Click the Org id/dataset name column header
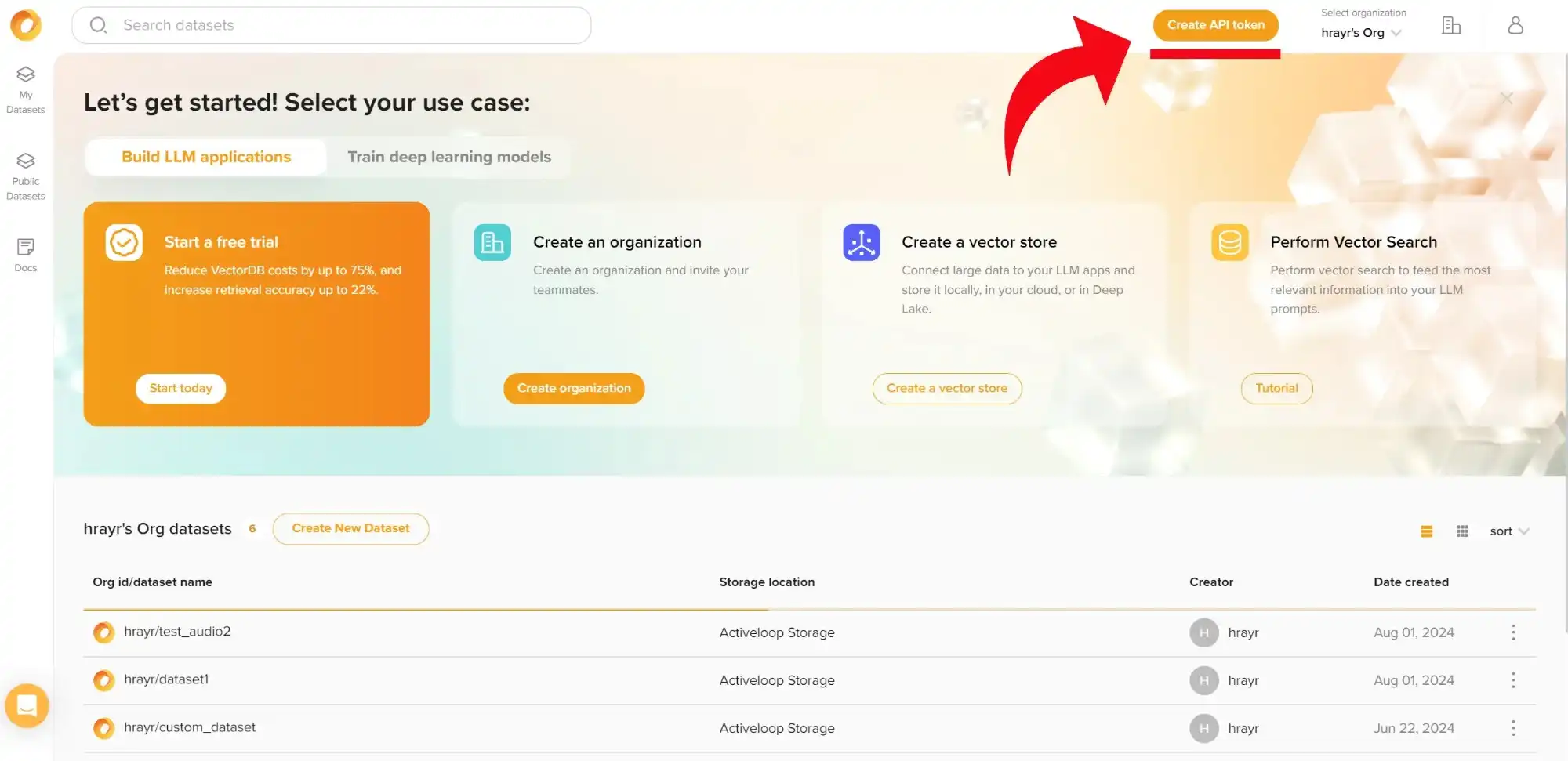Image resolution: width=1568 pixels, height=761 pixels. coord(152,582)
